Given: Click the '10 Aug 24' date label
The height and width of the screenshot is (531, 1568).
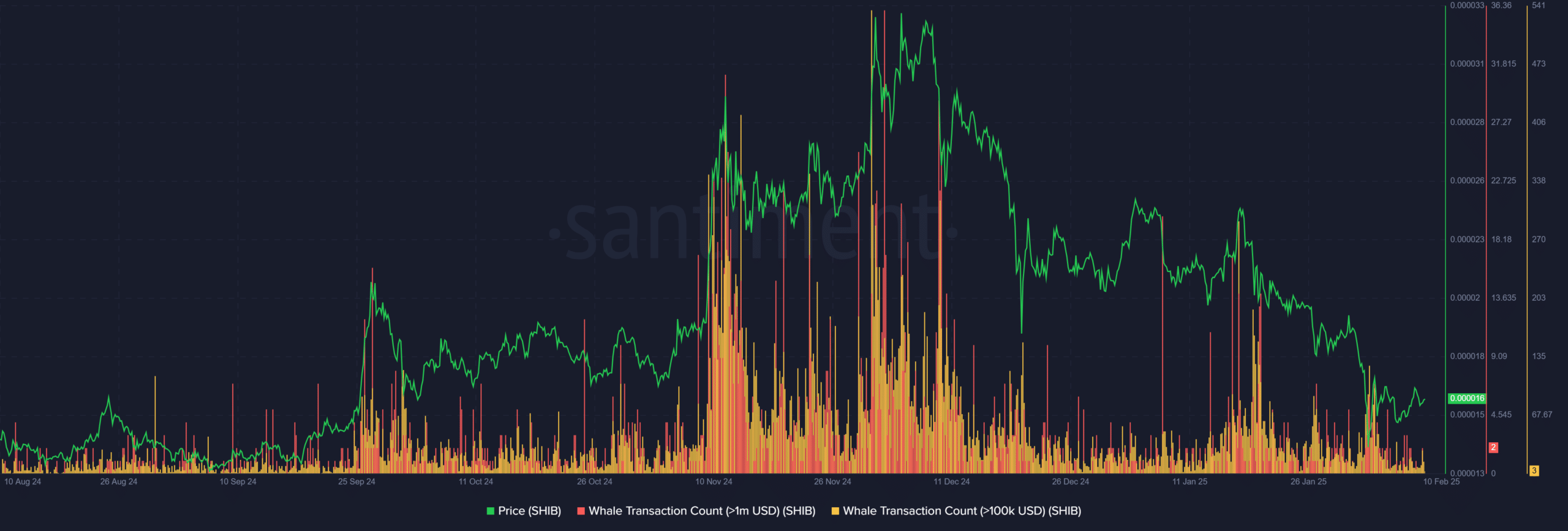Looking at the screenshot, I should point(23,481).
